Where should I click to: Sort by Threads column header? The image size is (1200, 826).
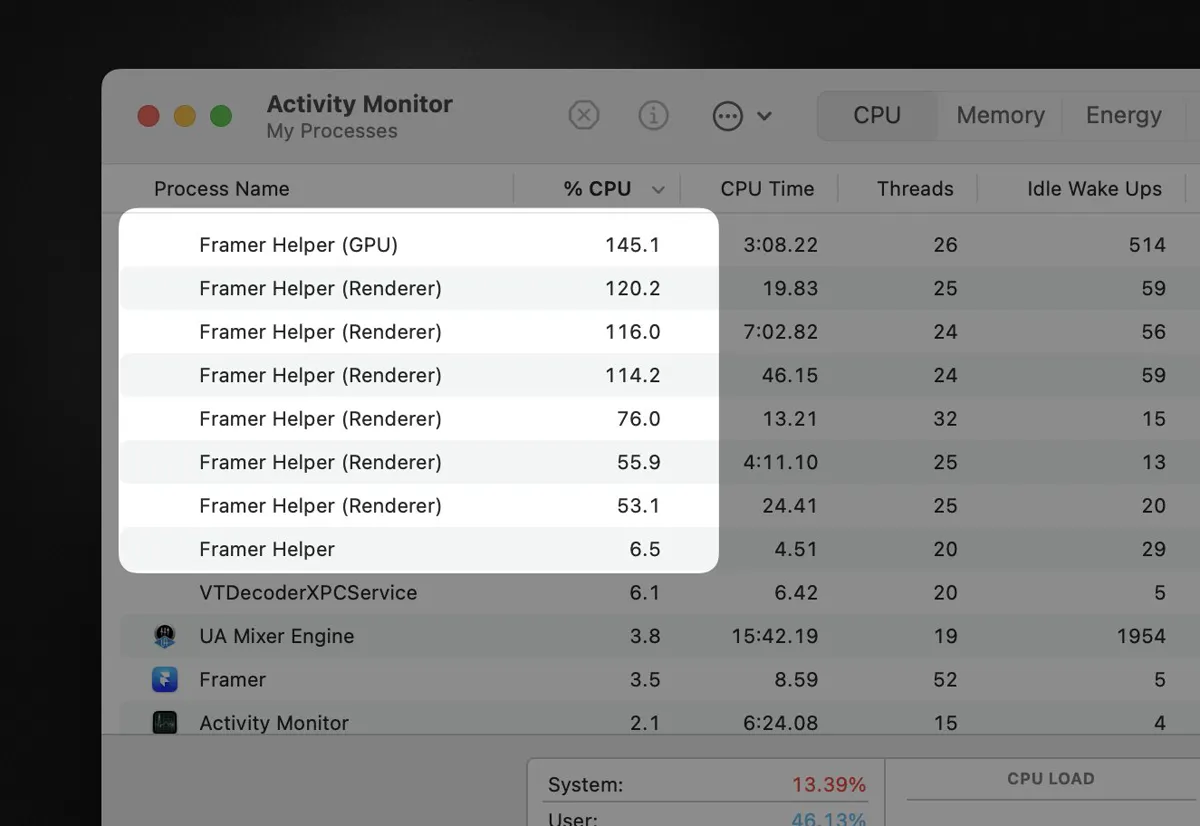[915, 189]
